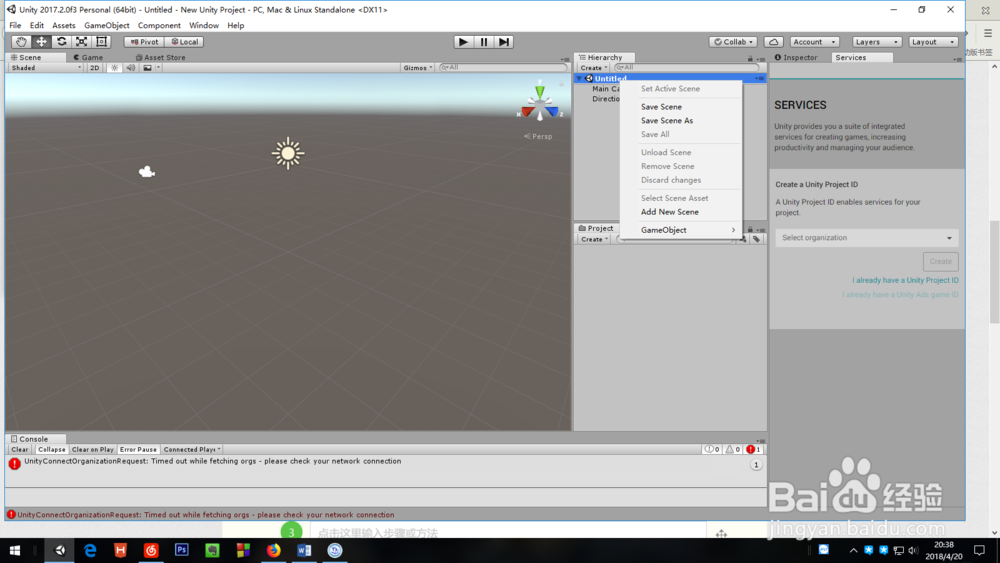Open the Help menu
This screenshot has width=1000, height=563.
[236, 26]
